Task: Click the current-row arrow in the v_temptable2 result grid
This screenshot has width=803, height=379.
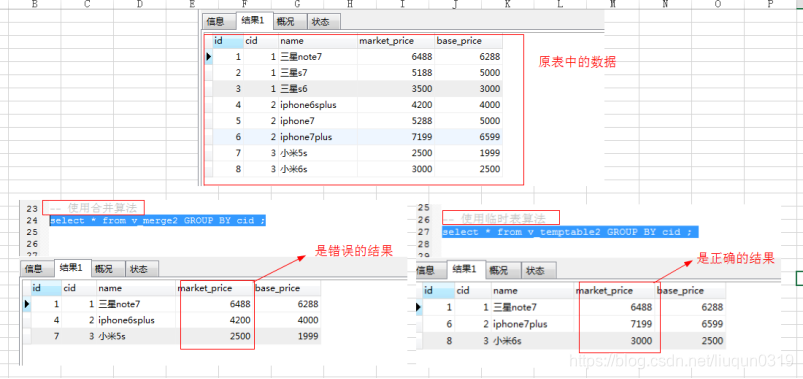Action: click(x=418, y=307)
